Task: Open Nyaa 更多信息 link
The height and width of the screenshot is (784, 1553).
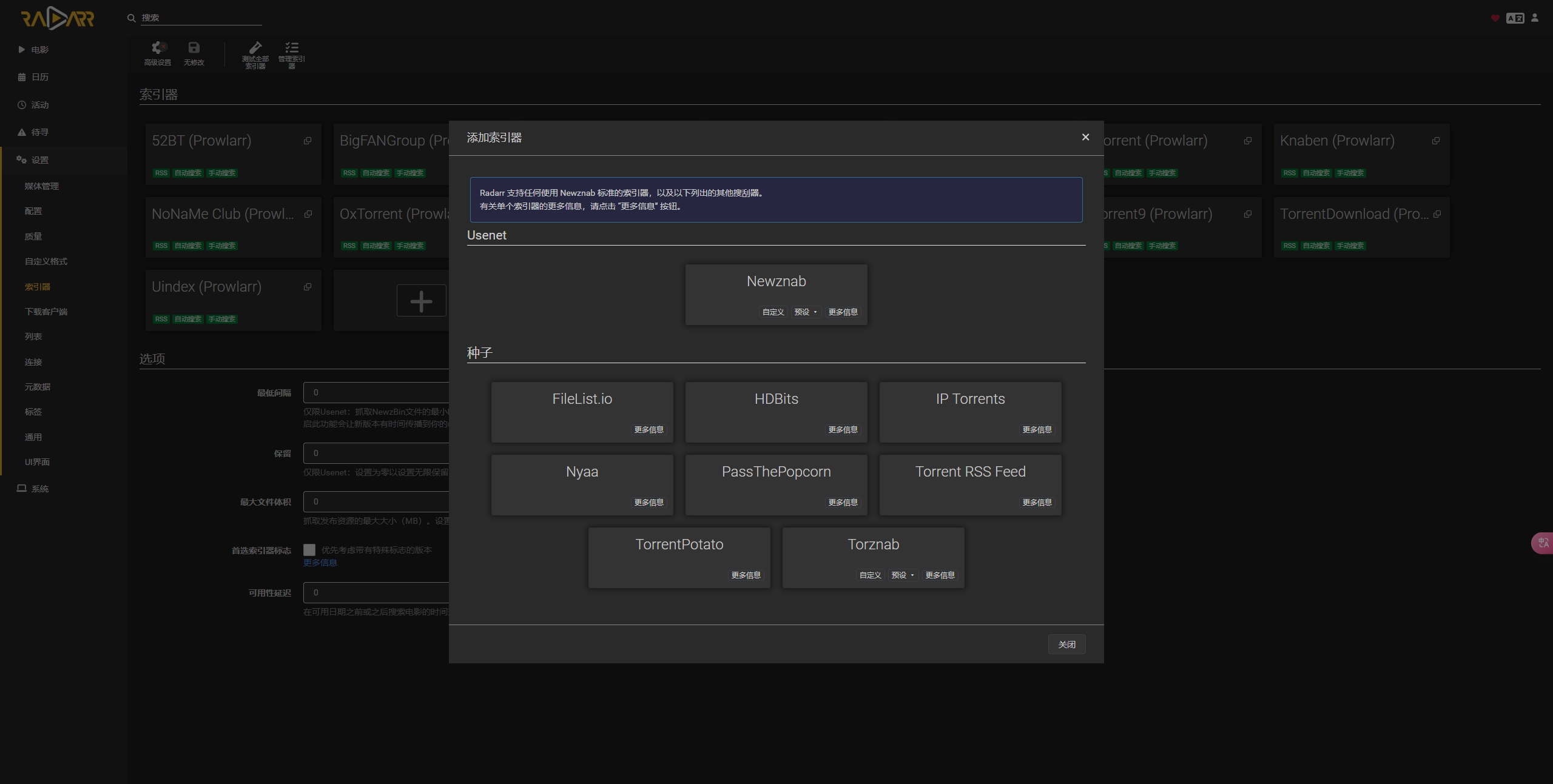Action: [x=649, y=503]
